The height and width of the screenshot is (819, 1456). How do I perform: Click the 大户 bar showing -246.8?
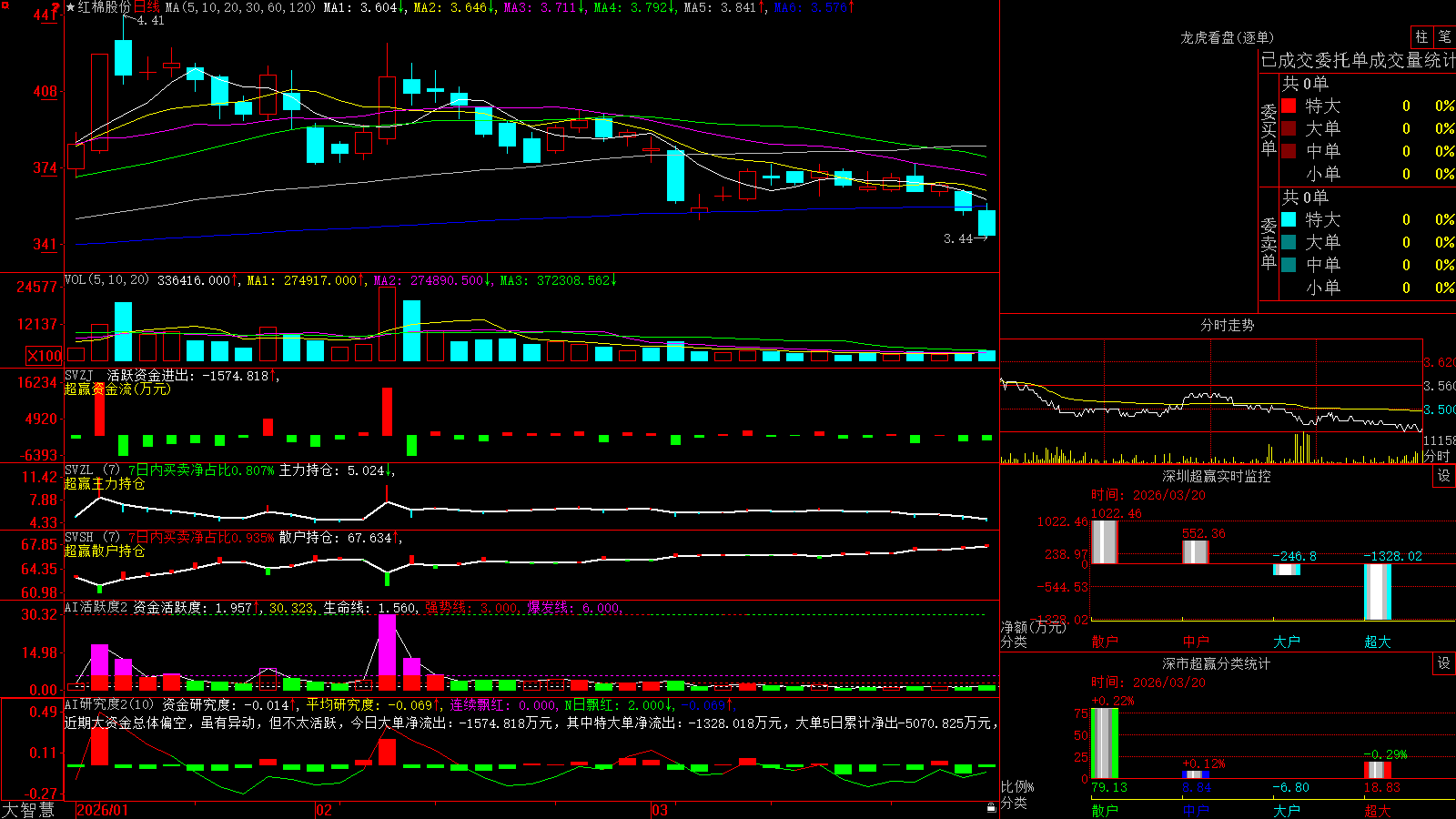tap(1287, 570)
